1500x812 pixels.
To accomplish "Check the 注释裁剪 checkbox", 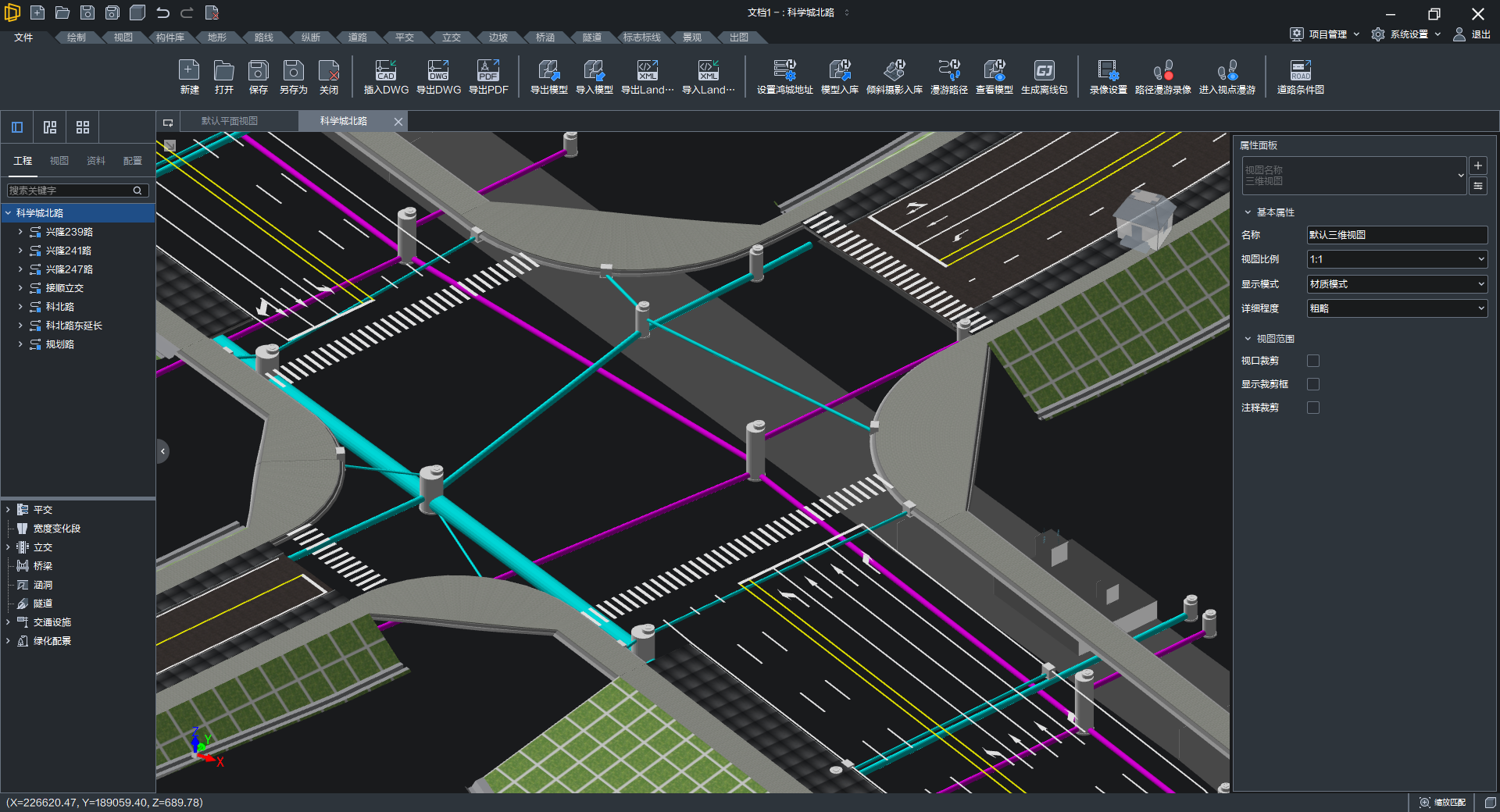I will point(1313,408).
